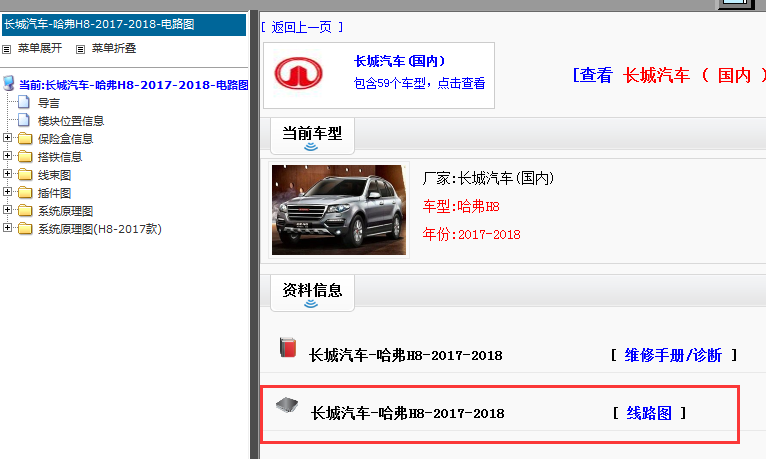
Task: Click the document icon next to 模块位置信息
Action: (23, 120)
